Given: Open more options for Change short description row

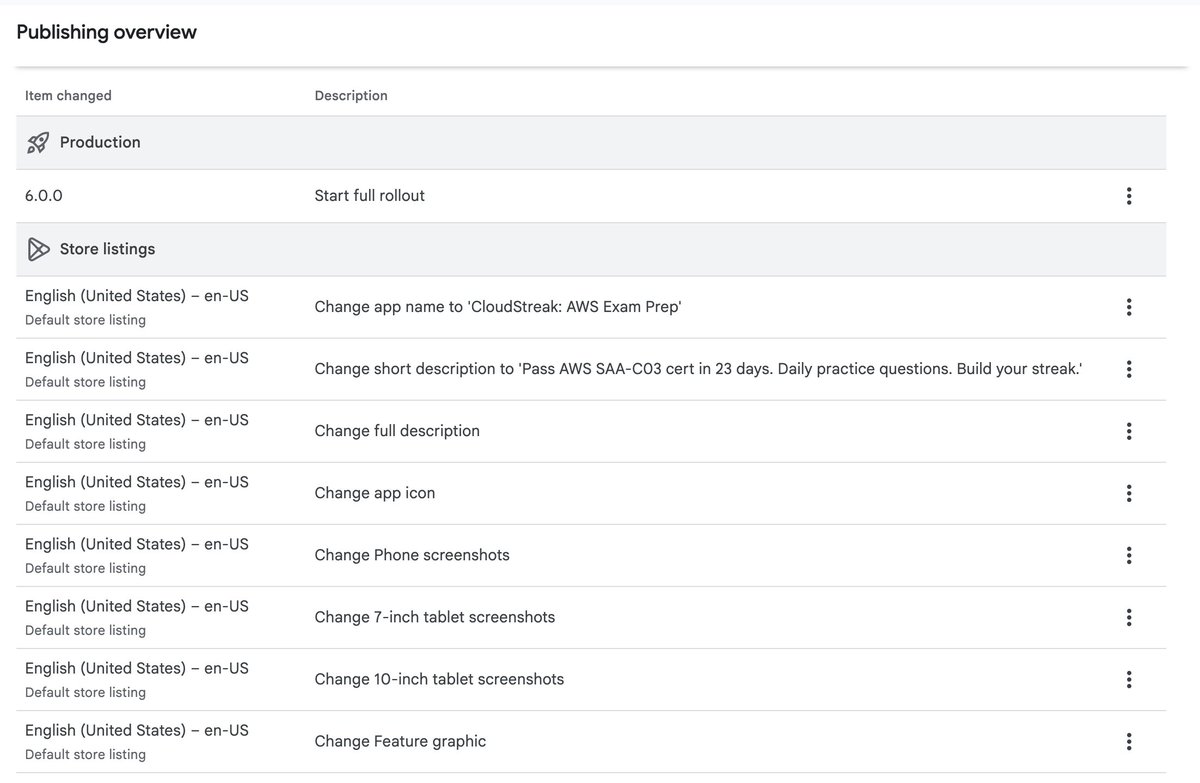Looking at the screenshot, I should (1128, 369).
